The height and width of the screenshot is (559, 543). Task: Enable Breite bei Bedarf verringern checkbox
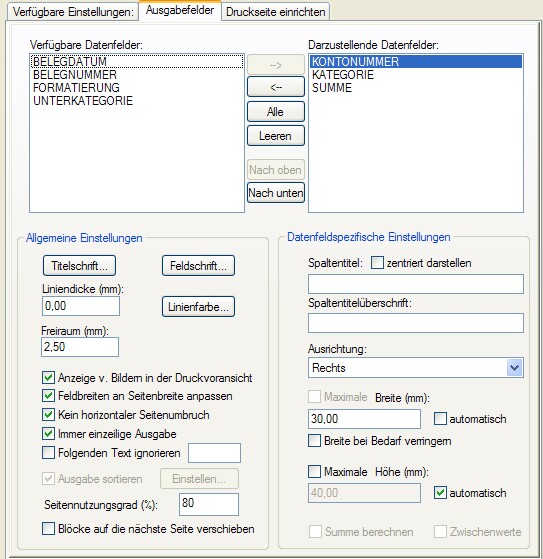(x=314, y=441)
